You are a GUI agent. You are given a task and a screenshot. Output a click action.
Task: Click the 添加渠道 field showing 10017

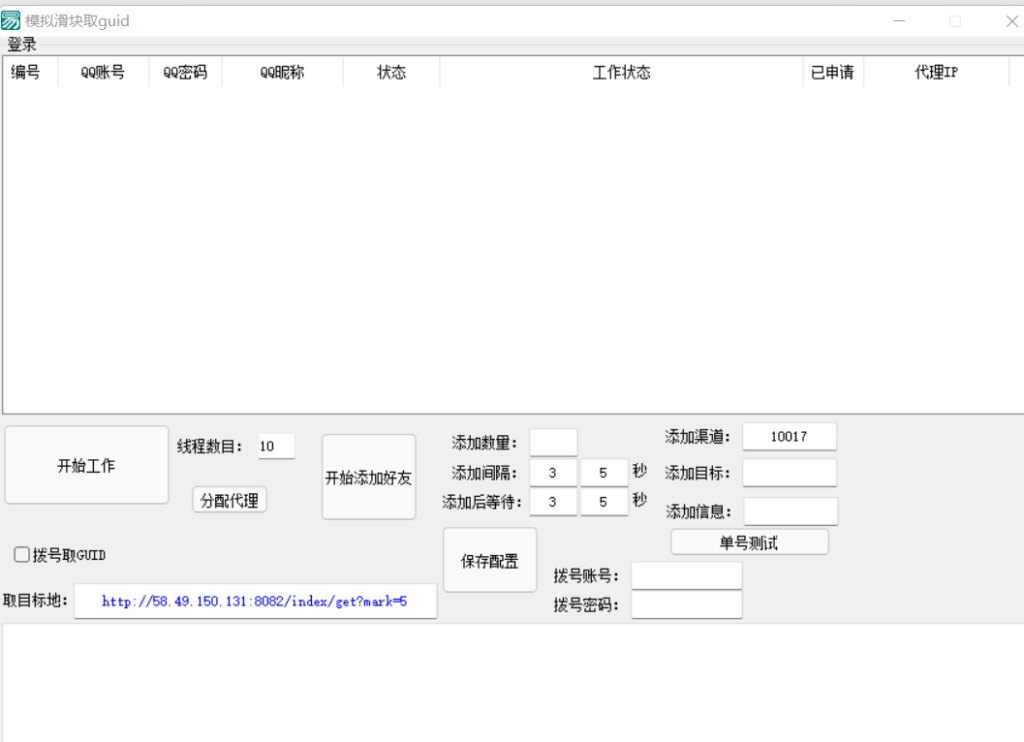click(x=789, y=437)
